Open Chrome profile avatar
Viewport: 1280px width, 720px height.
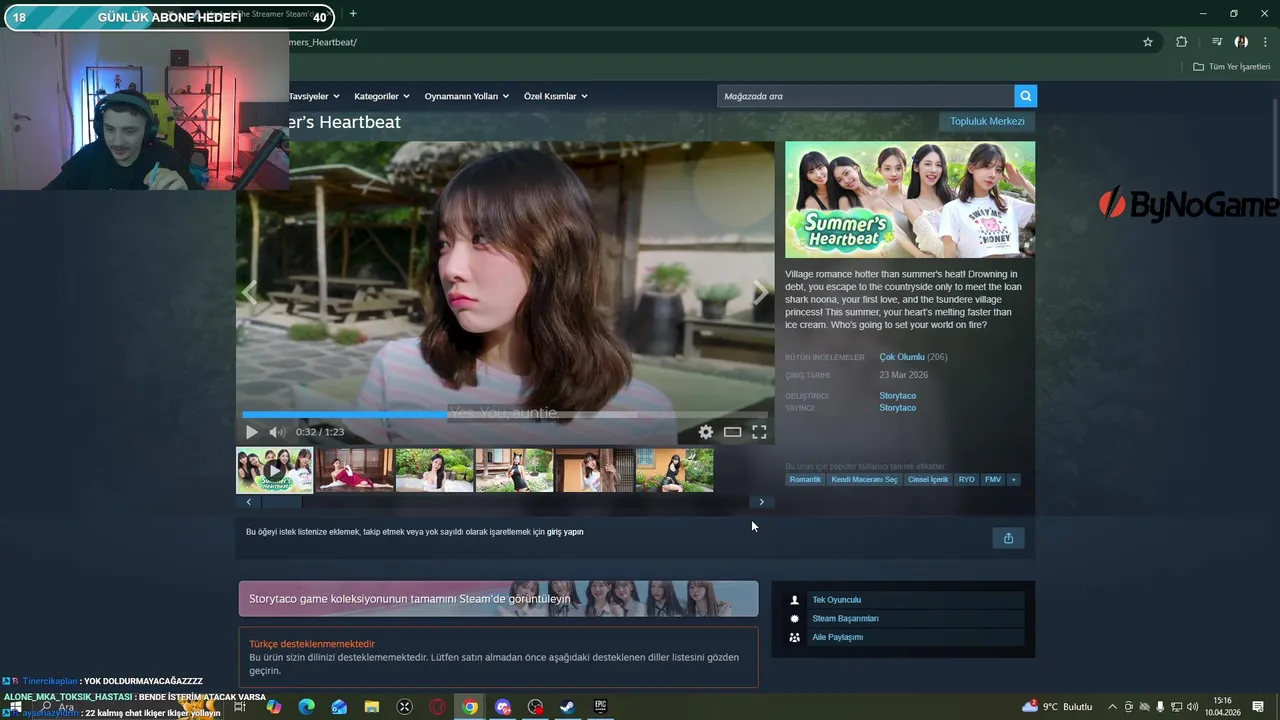1241,42
